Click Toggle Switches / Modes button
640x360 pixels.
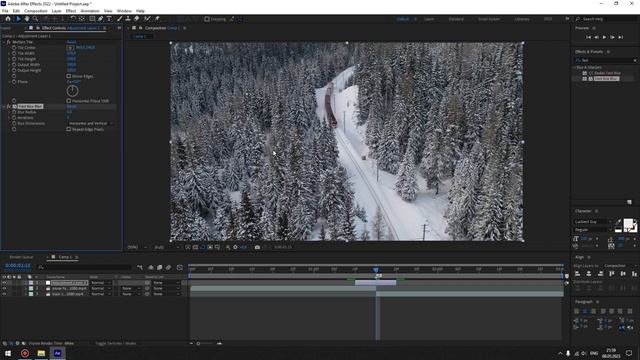[x=116, y=344]
